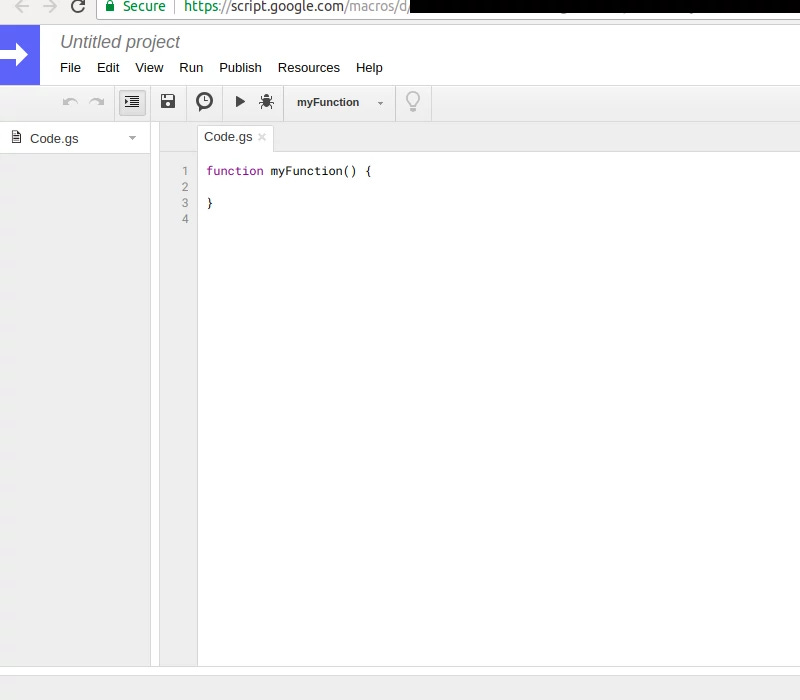Click the Undo icon in the toolbar
800x700 pixels.
[69, 101]
